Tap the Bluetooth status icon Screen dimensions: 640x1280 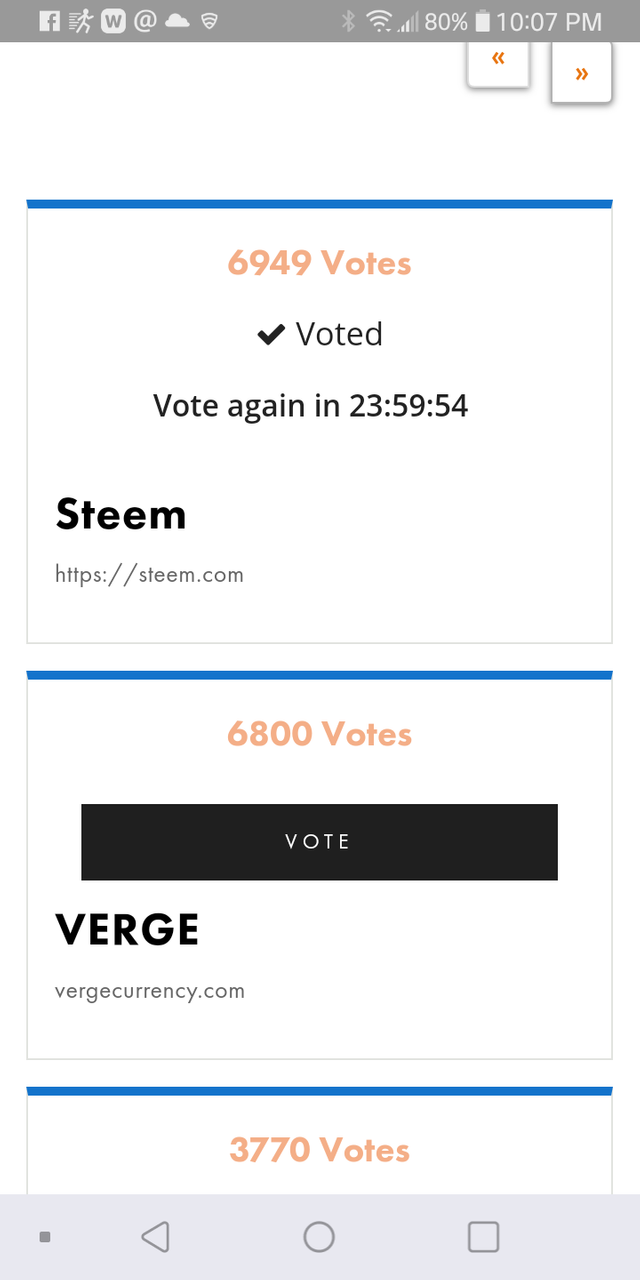(x=348, y=21)
